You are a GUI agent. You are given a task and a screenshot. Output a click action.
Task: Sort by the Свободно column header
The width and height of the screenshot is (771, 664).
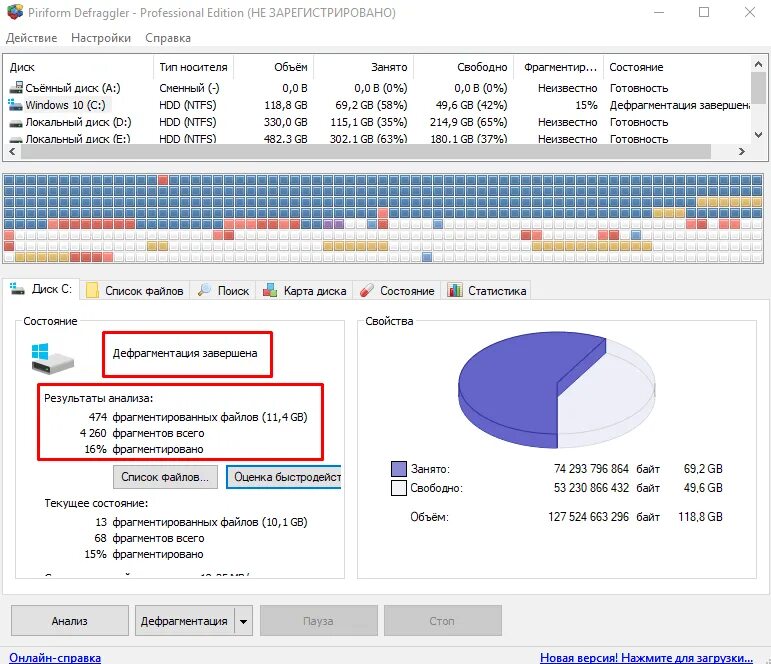click(464, 67)
